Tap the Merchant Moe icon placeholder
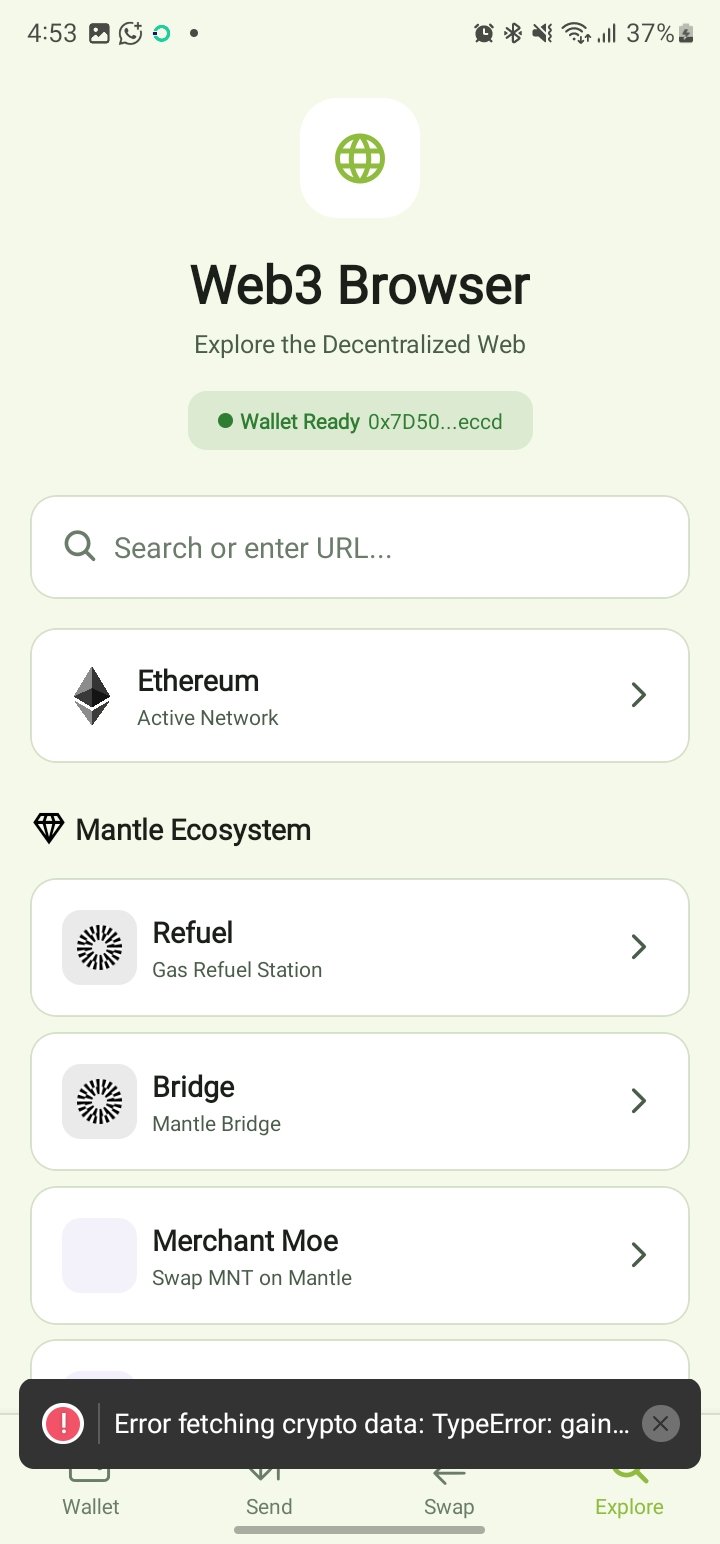This screenshot has height=1544, width=720. click(99, 1255)
